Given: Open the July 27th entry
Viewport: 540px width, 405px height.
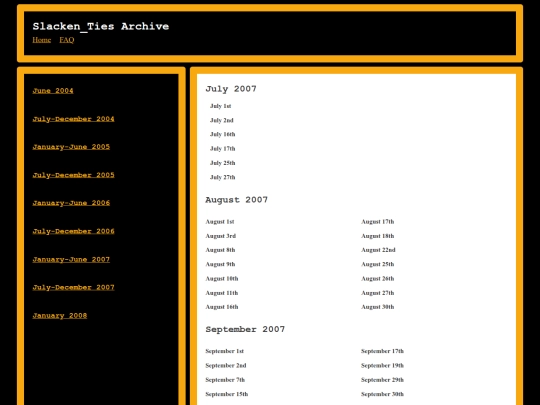Looking at the screenshot, I should pyautogui.click(x=222, y=177).
